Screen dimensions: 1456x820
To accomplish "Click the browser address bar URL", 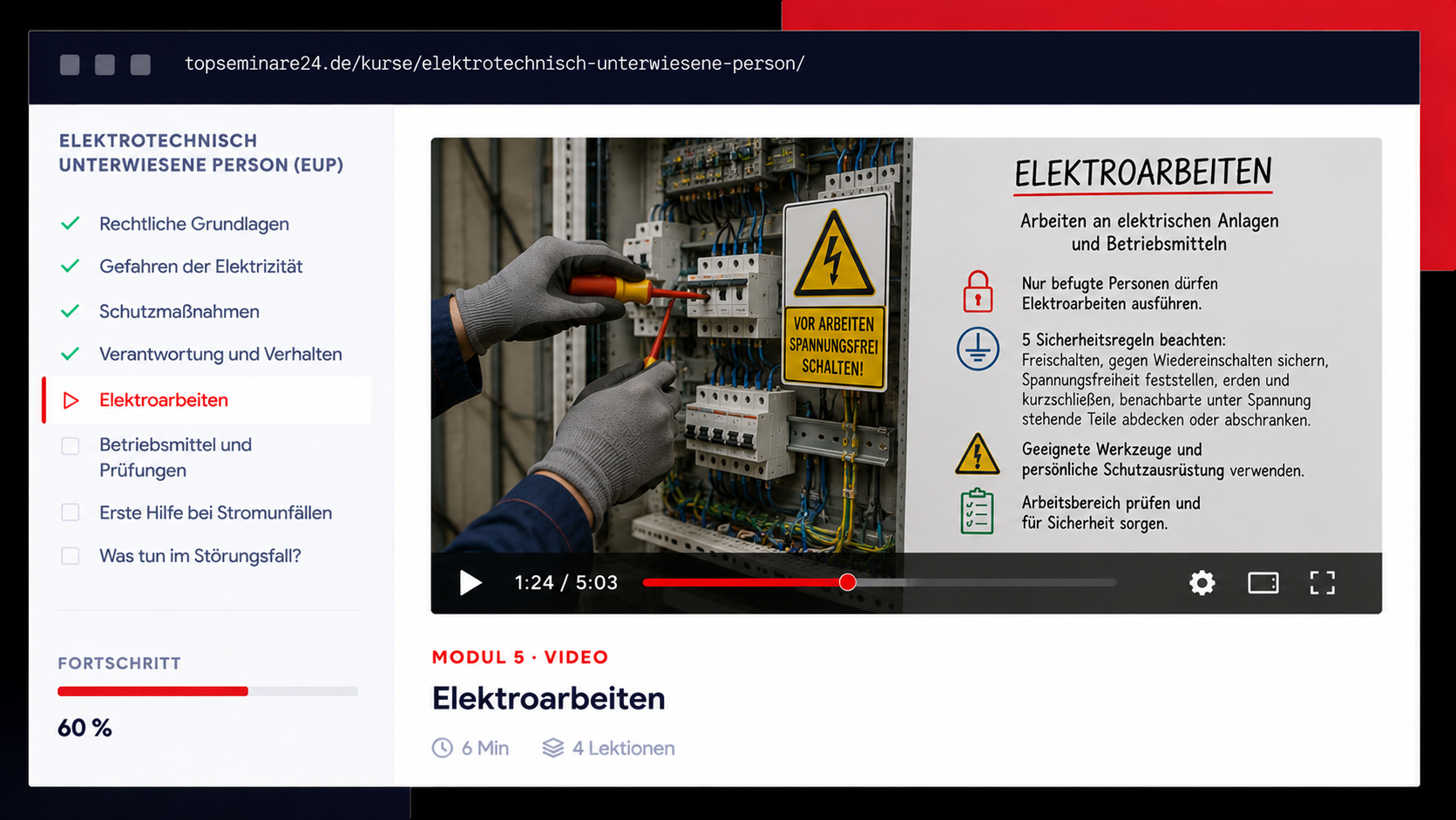I will click(x=494, y=64).
